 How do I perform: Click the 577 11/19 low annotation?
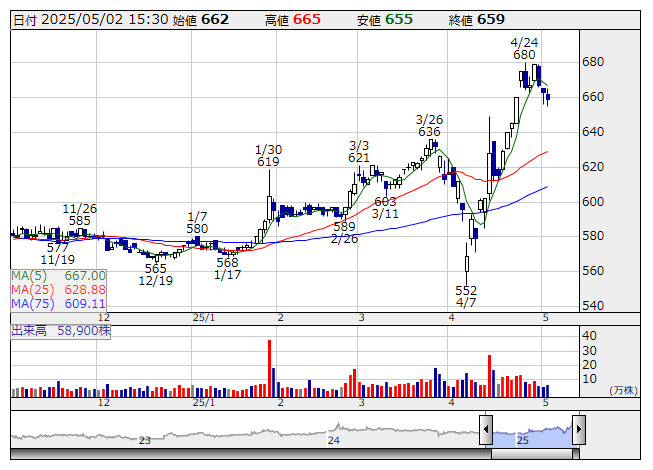tap(57, 254)
